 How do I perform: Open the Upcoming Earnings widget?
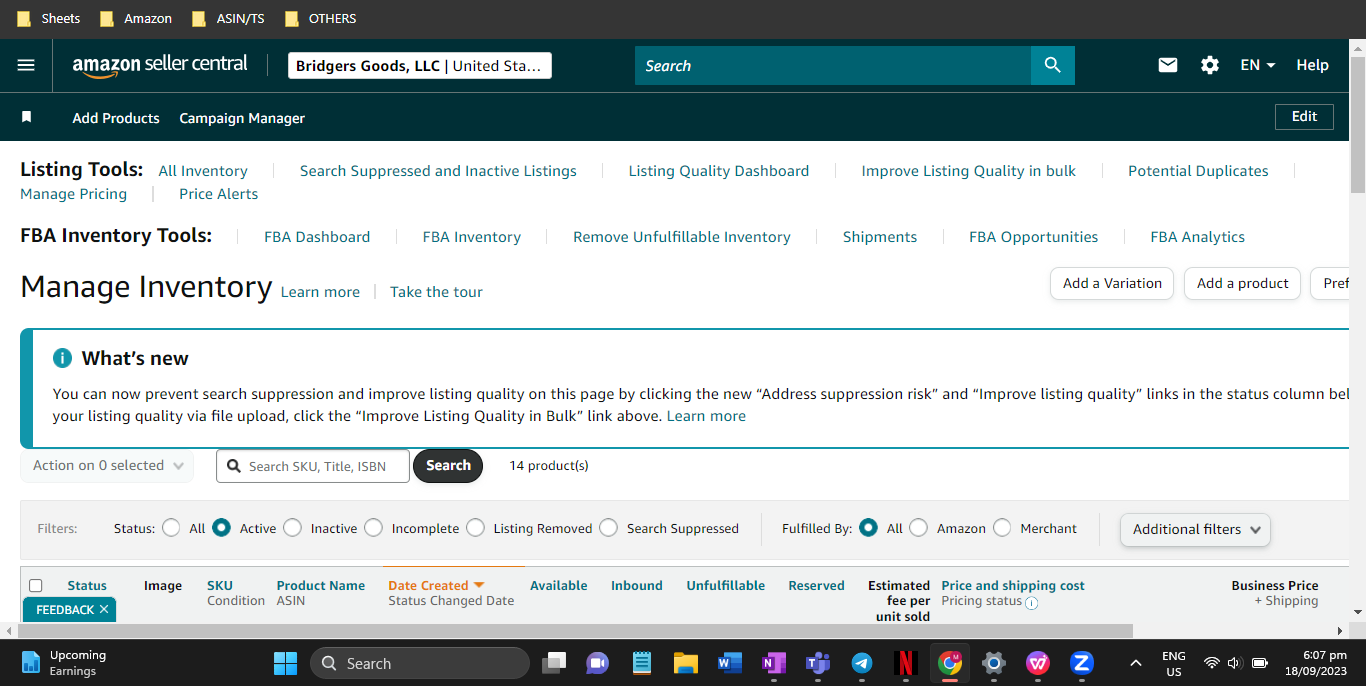pyautogui.click(x=64, y=663)
